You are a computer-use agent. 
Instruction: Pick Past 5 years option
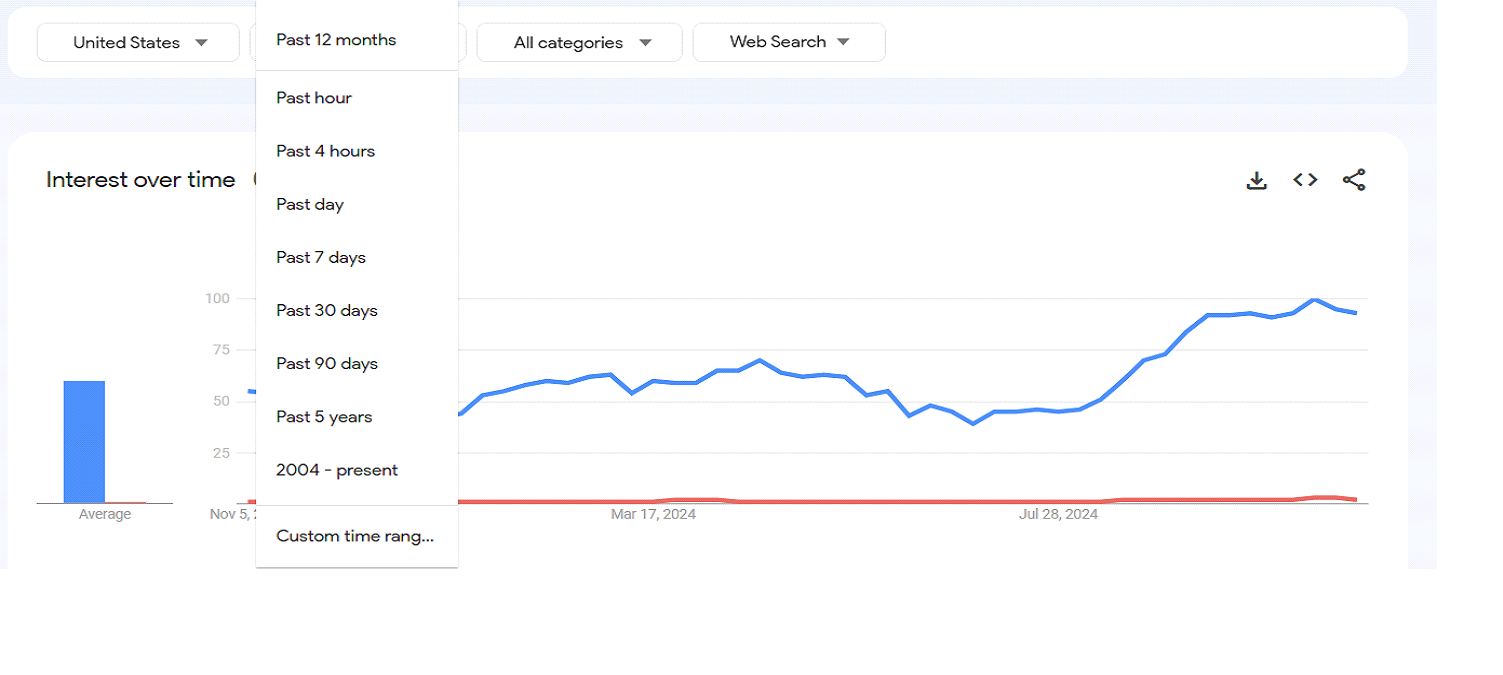[x=324, y=416]
